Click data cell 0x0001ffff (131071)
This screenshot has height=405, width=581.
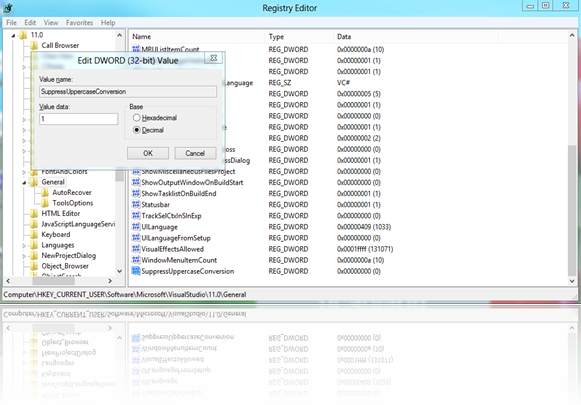click(365, 249)
